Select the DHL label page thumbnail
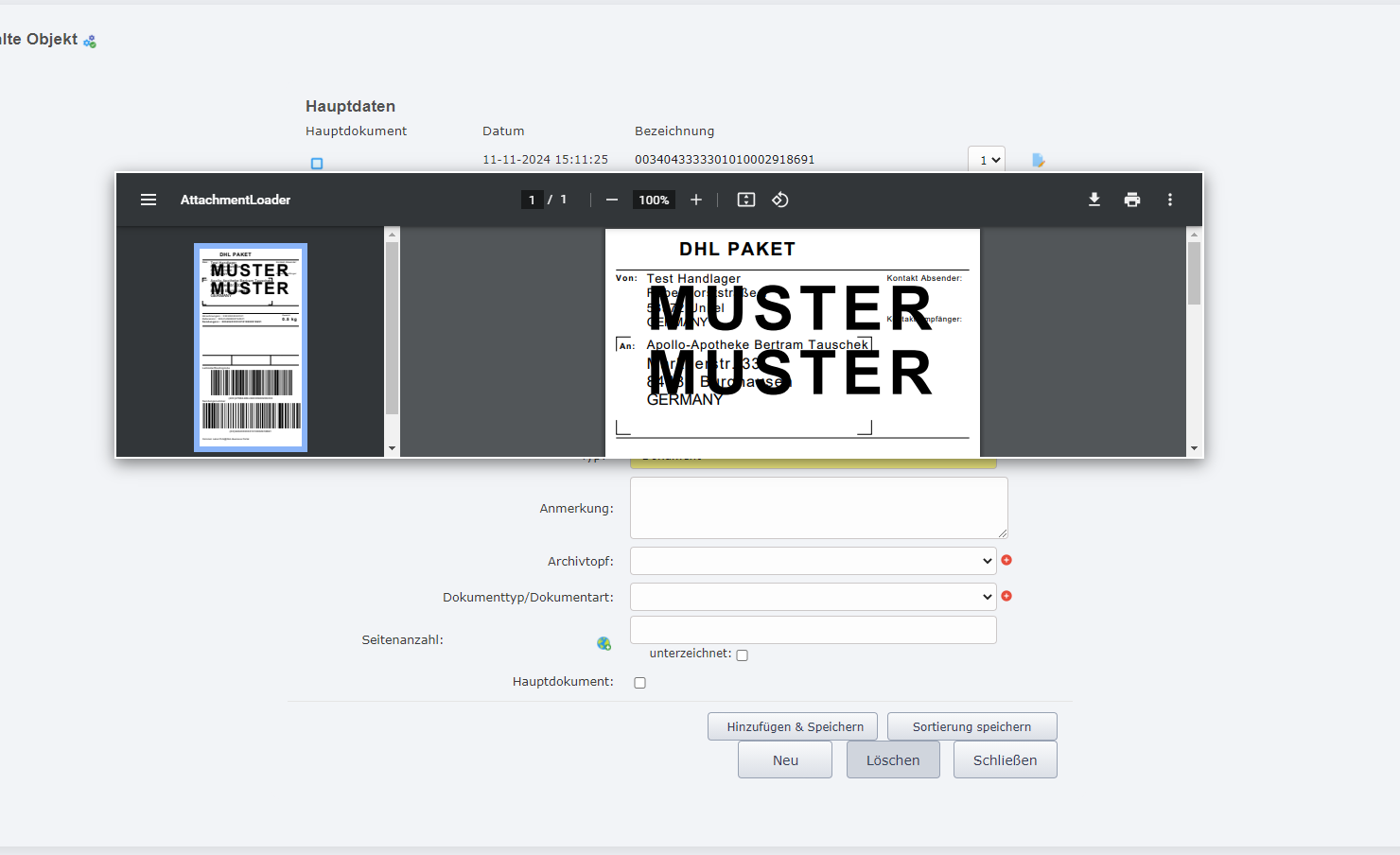Viewport: 1400px width, 855px height. tap(250, 347)
